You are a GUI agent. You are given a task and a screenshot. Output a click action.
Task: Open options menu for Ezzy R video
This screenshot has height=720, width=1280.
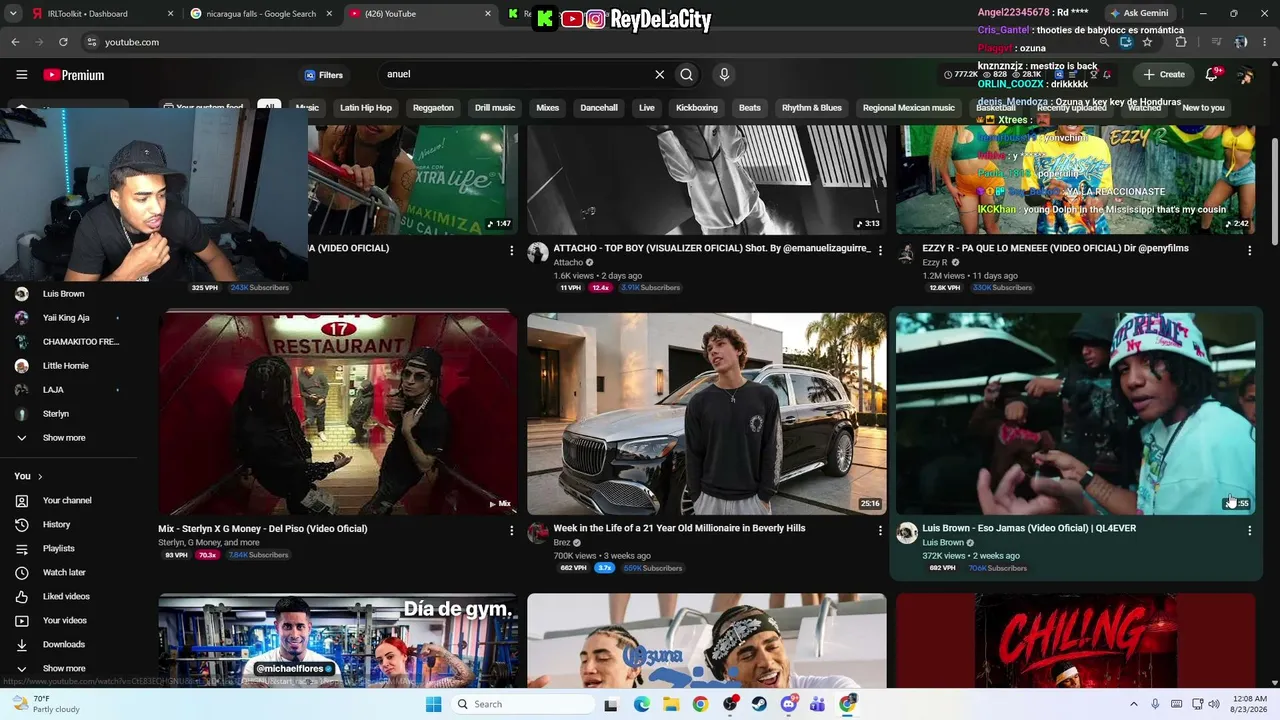pyautogui.click(x=1249, y=250)
